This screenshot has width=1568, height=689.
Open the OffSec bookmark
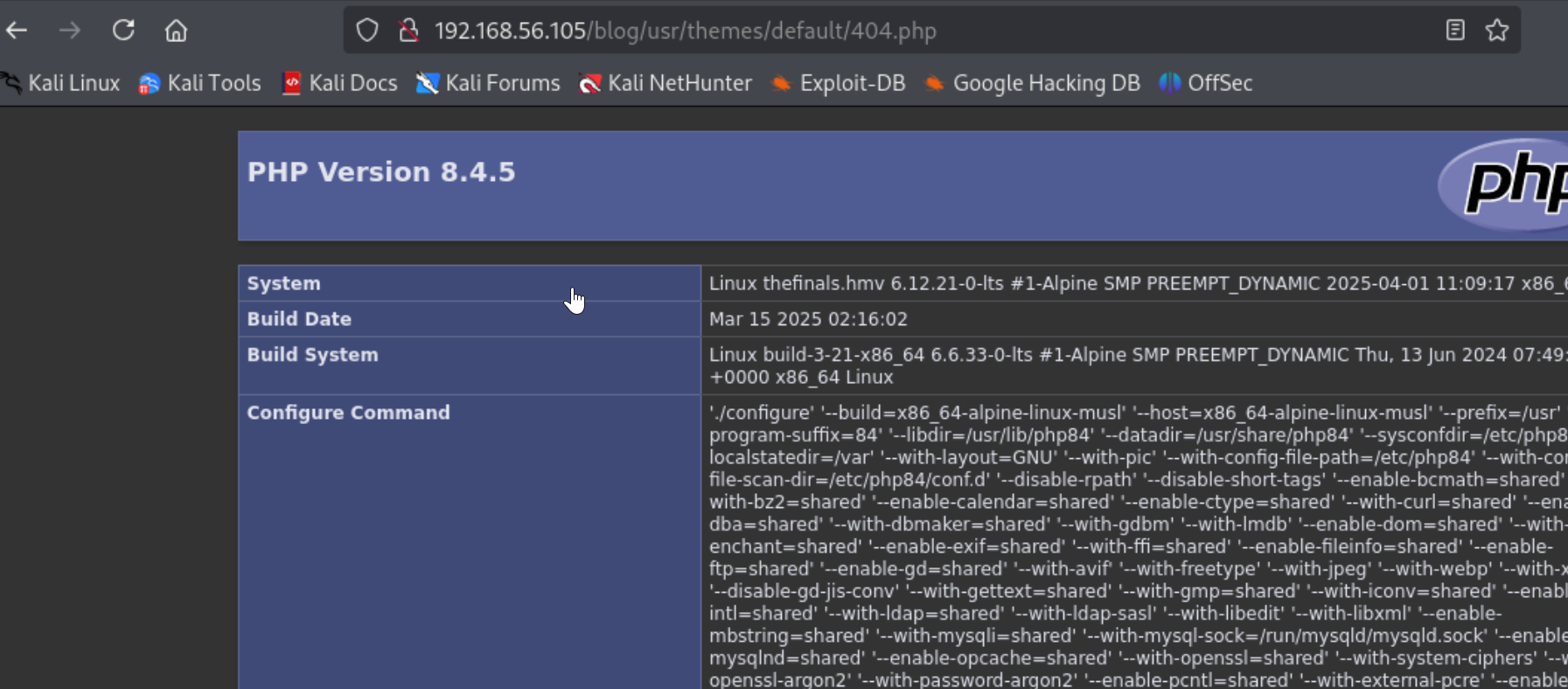click(x=1206, y=83)
